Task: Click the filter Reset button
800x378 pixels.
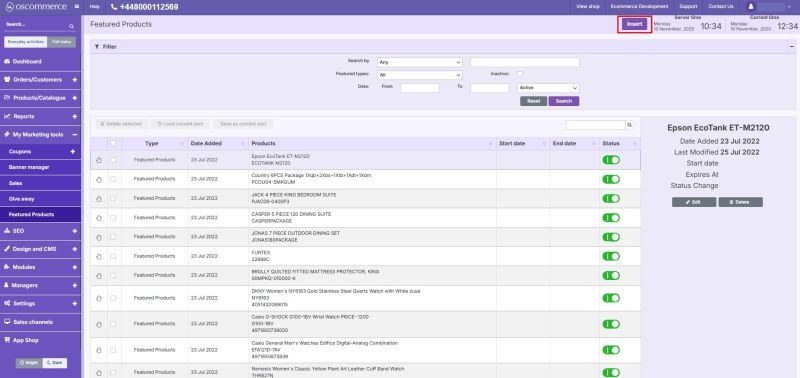Action: [534, 101]
